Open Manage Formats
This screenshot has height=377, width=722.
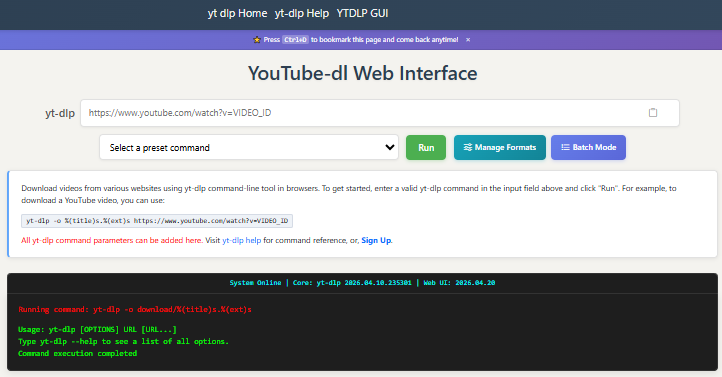click(500, 147)
